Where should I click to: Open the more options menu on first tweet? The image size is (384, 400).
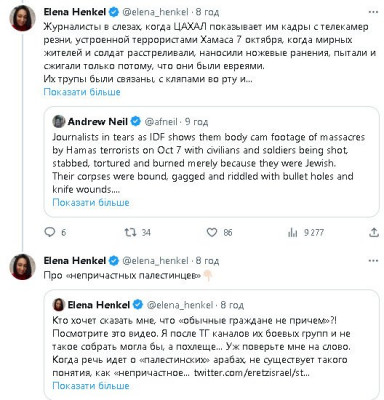[x=373, y=12]
